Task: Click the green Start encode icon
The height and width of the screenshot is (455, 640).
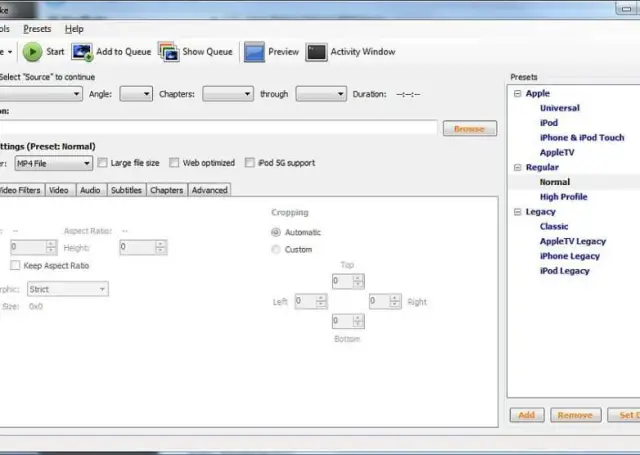Action: (32, 52)
